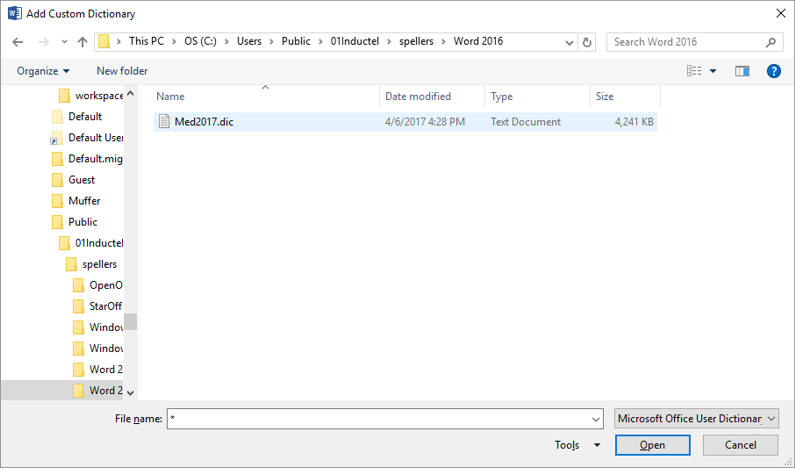The width and height of the screenshot is (795, 468).
Task: Expand the address bar history dropdown
Action: pos(567,42)
